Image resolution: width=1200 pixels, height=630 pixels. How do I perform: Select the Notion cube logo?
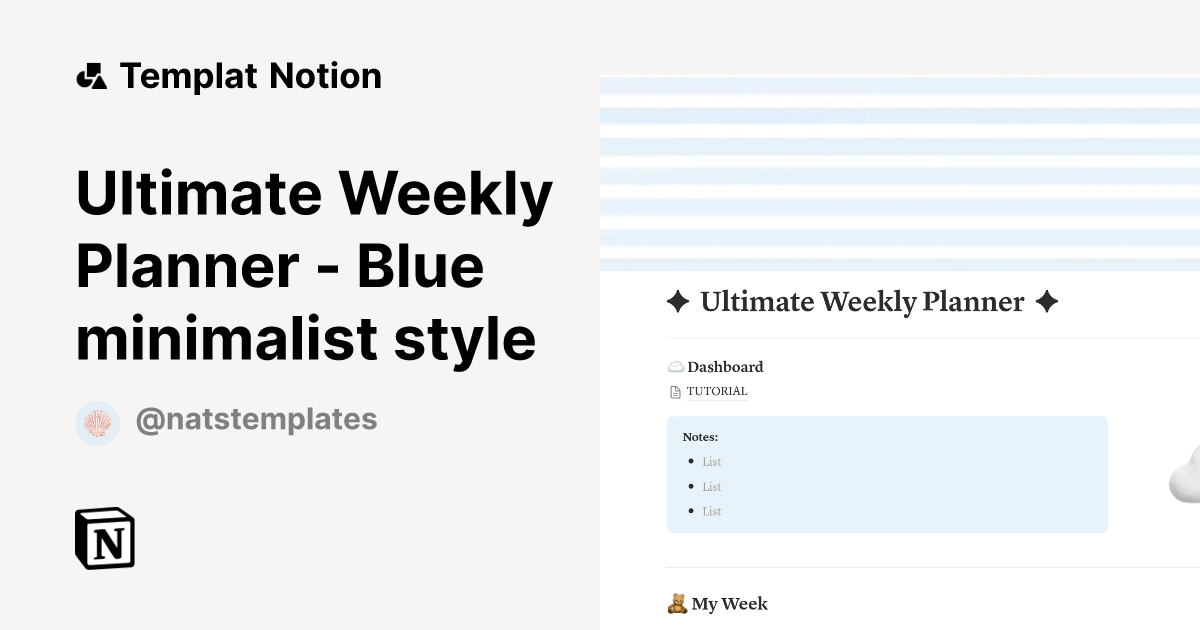(x=104, y=538)
